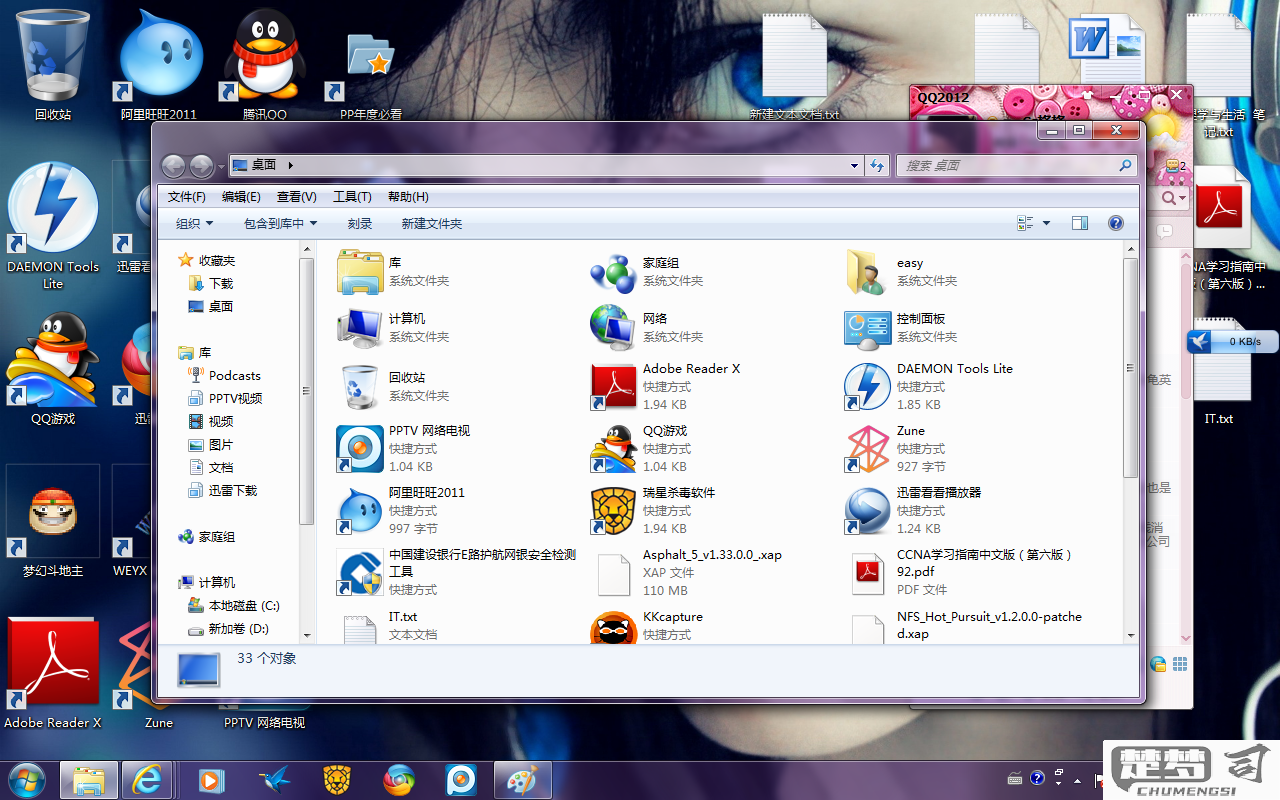
Task: Select 家庭组 in the navigation sidebar
Action: click(x=207, y=536)
